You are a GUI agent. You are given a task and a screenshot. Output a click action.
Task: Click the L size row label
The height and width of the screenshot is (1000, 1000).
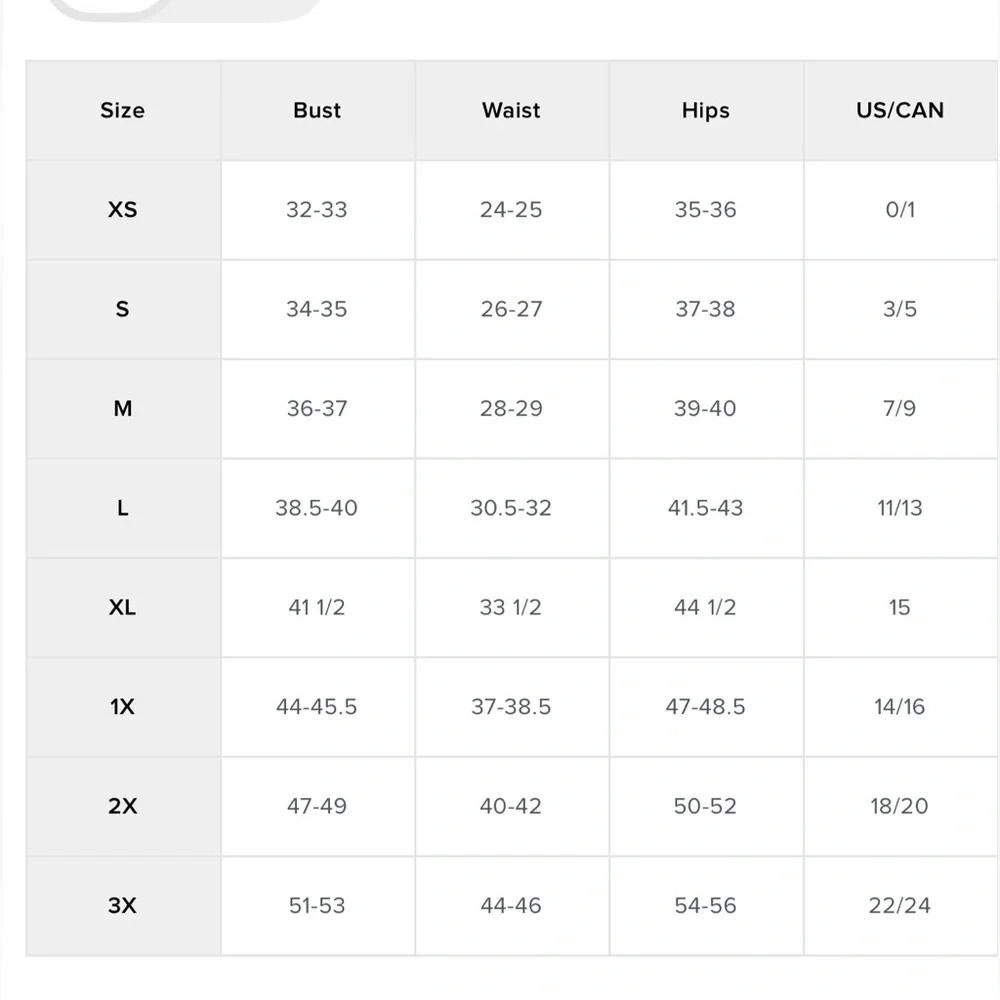click(x=122, y=508)
